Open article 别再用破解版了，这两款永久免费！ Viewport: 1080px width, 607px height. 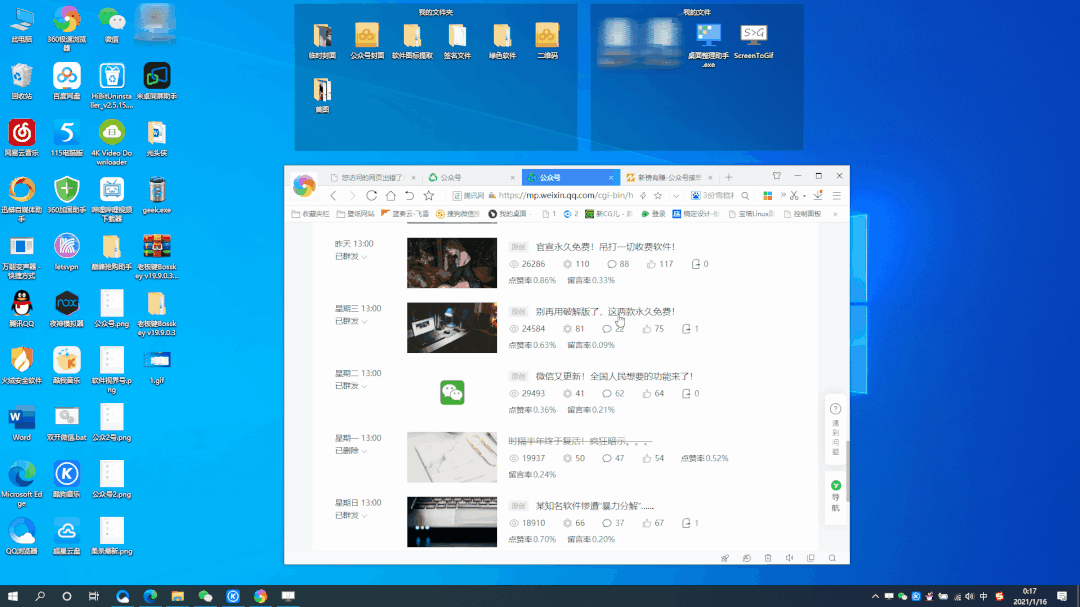click(x=605, y=311)
